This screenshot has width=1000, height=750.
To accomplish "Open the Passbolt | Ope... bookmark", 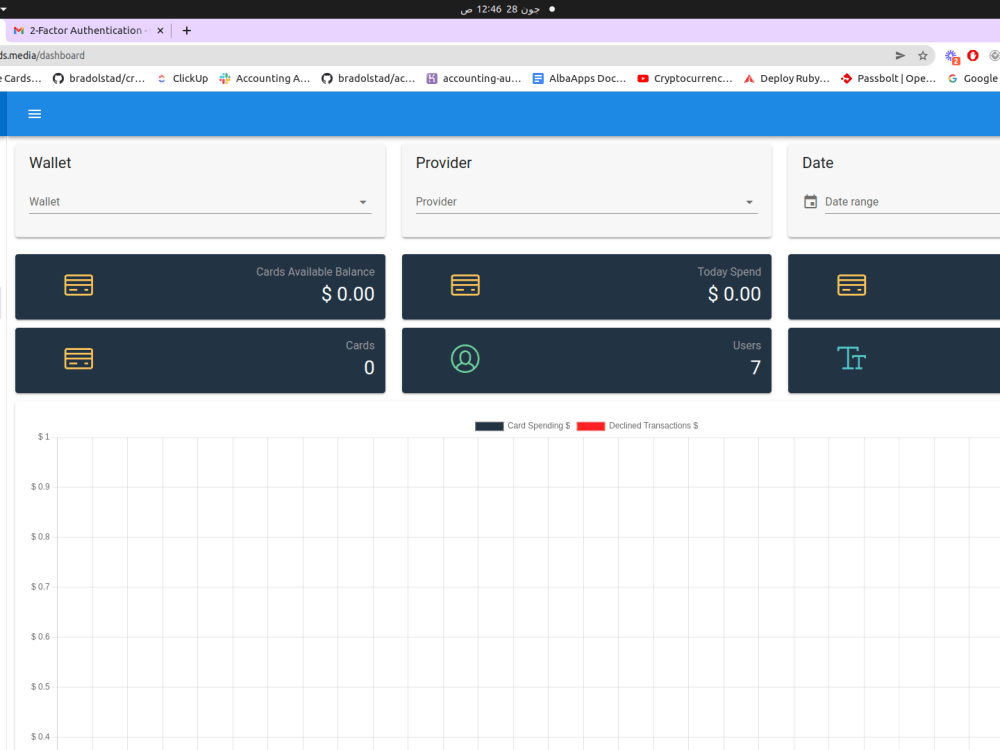I will [x=888, y=78].
